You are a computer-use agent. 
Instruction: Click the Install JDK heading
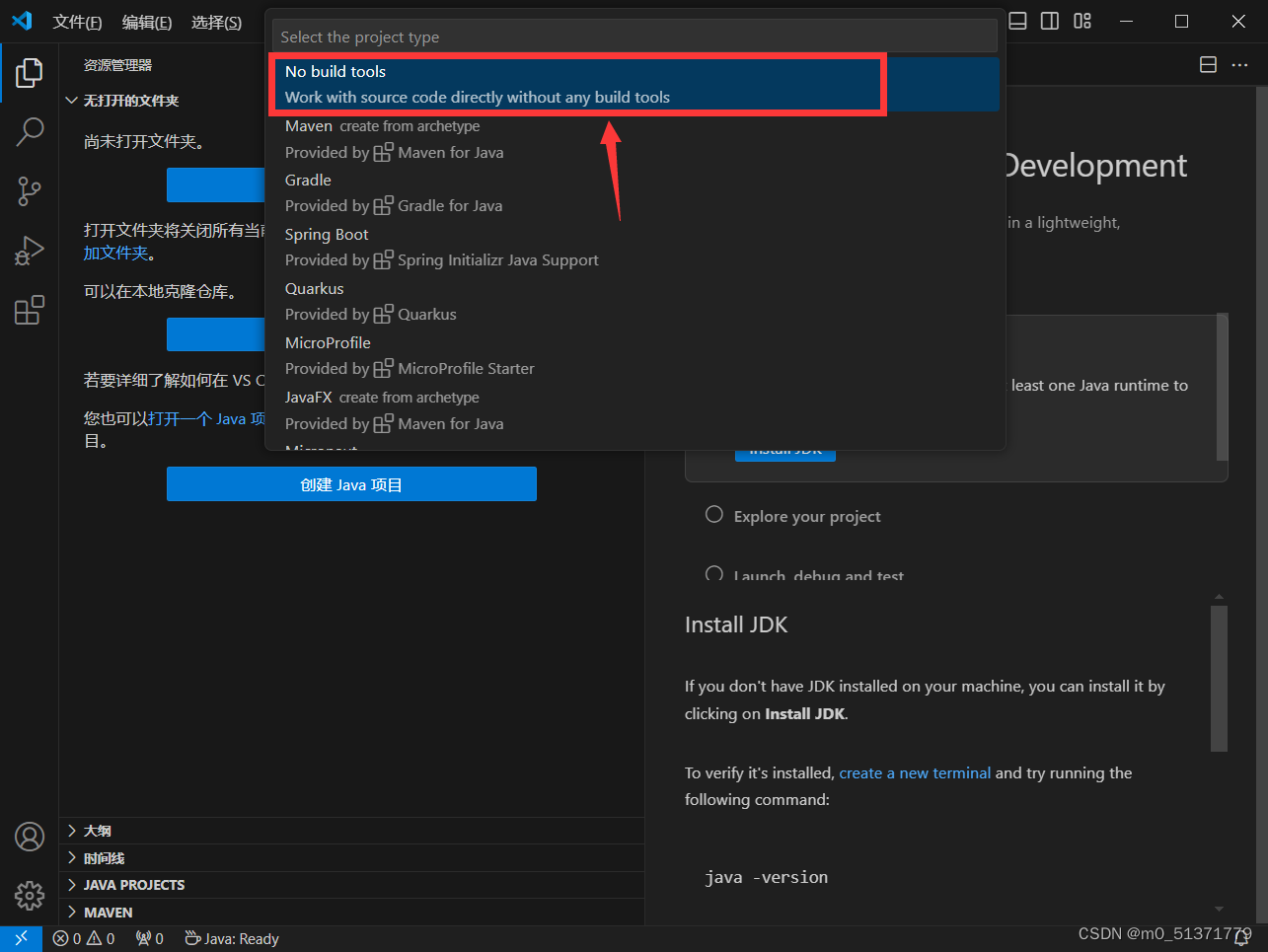click(736, 624)
